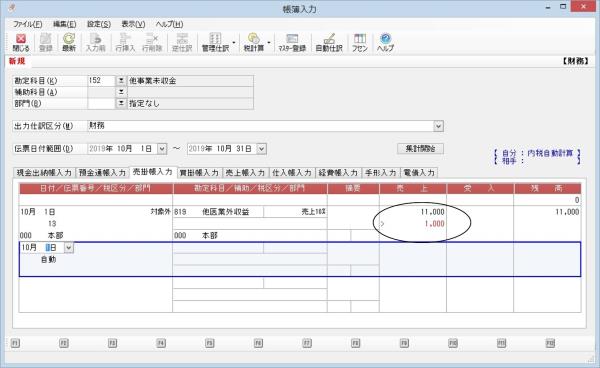Screen dimensions: 600x368
Task: Switch to the 手形入力 tab
Action: coord(380,173)
